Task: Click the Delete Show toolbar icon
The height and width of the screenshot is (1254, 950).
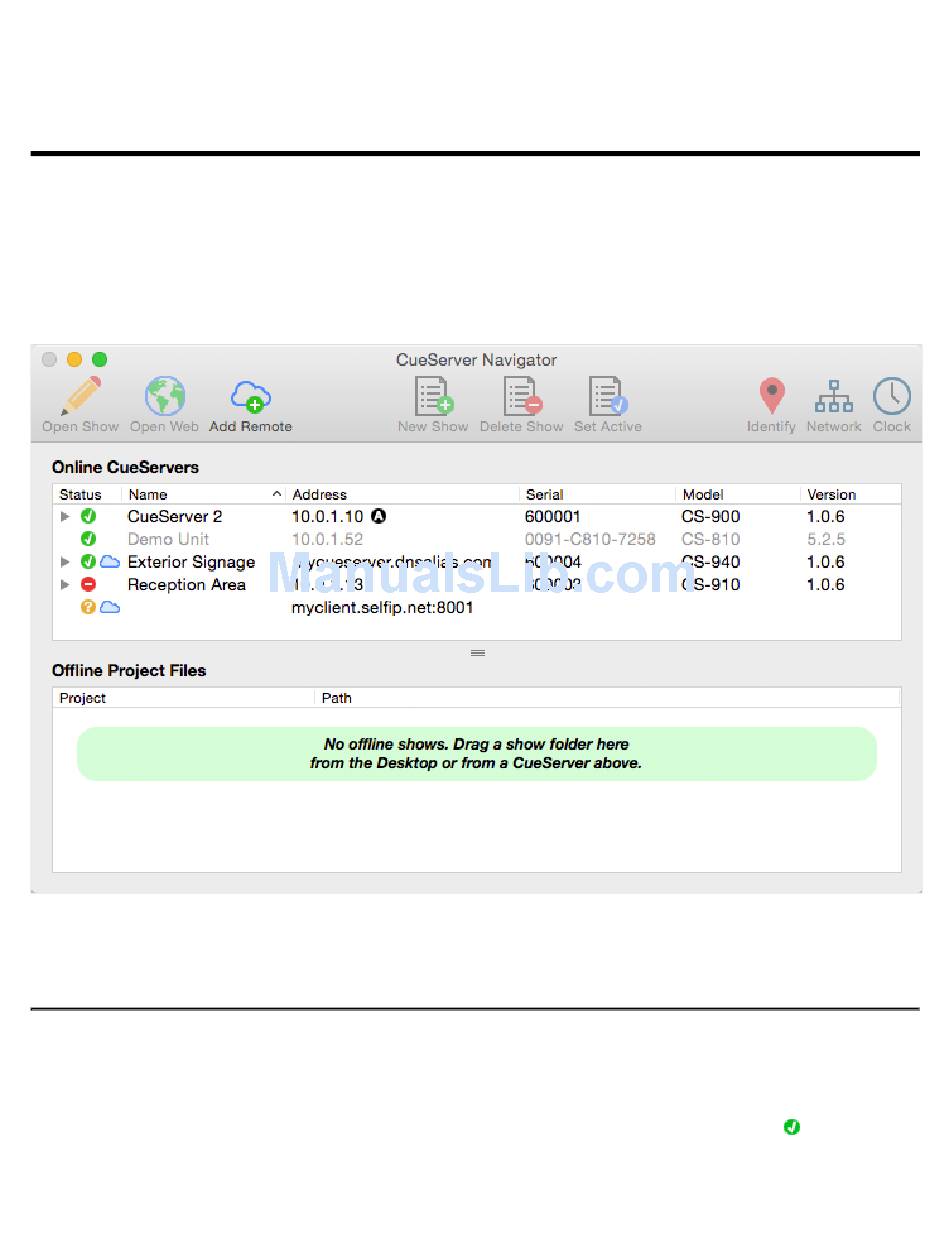Action: tap(522, 396)
